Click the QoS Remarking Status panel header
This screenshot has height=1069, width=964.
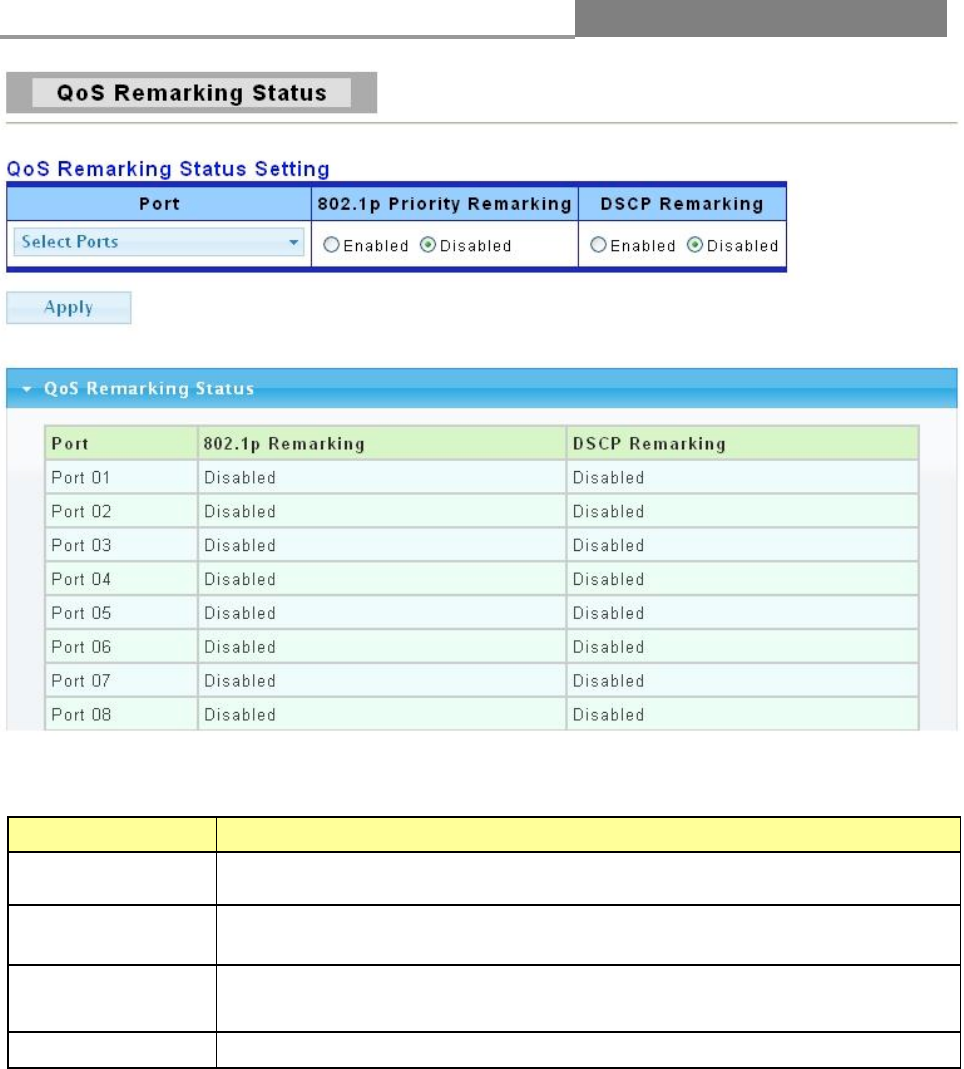click(x=481, y=388)
